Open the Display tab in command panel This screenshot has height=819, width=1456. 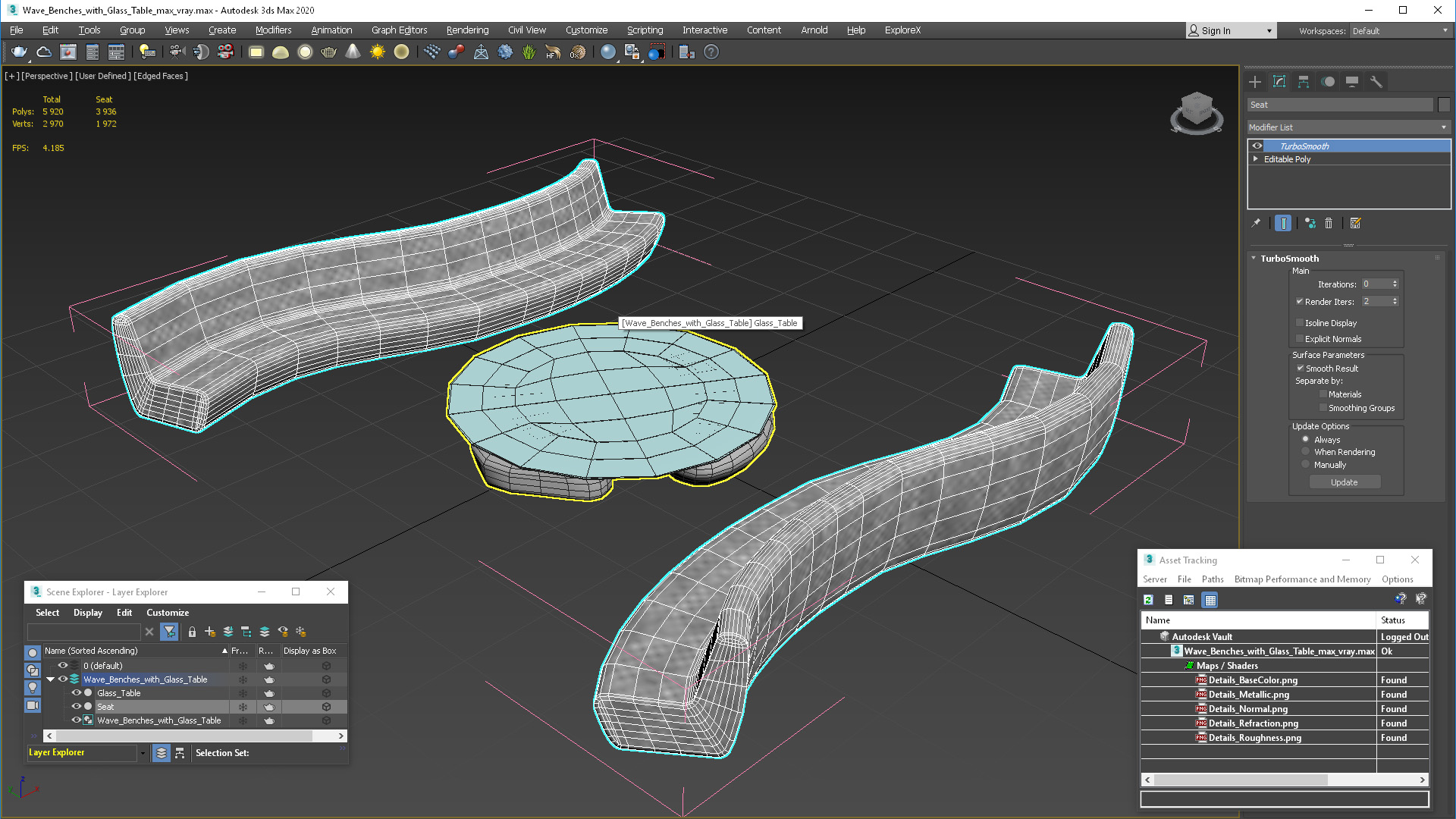(x=1352, y=82)
